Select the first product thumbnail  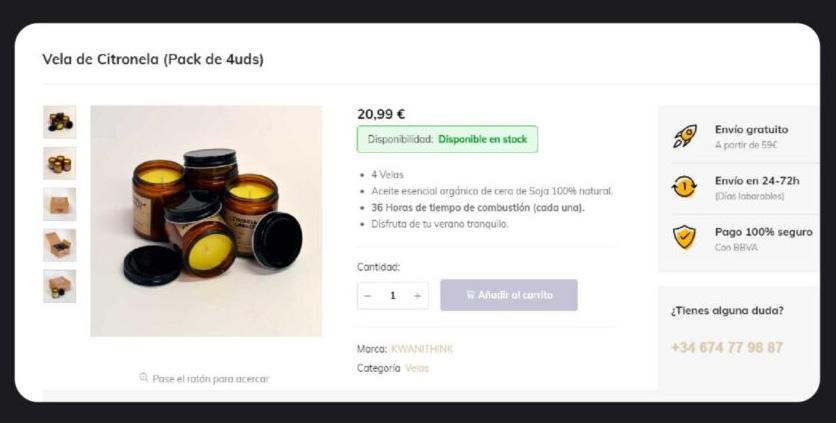coord(59,122)
